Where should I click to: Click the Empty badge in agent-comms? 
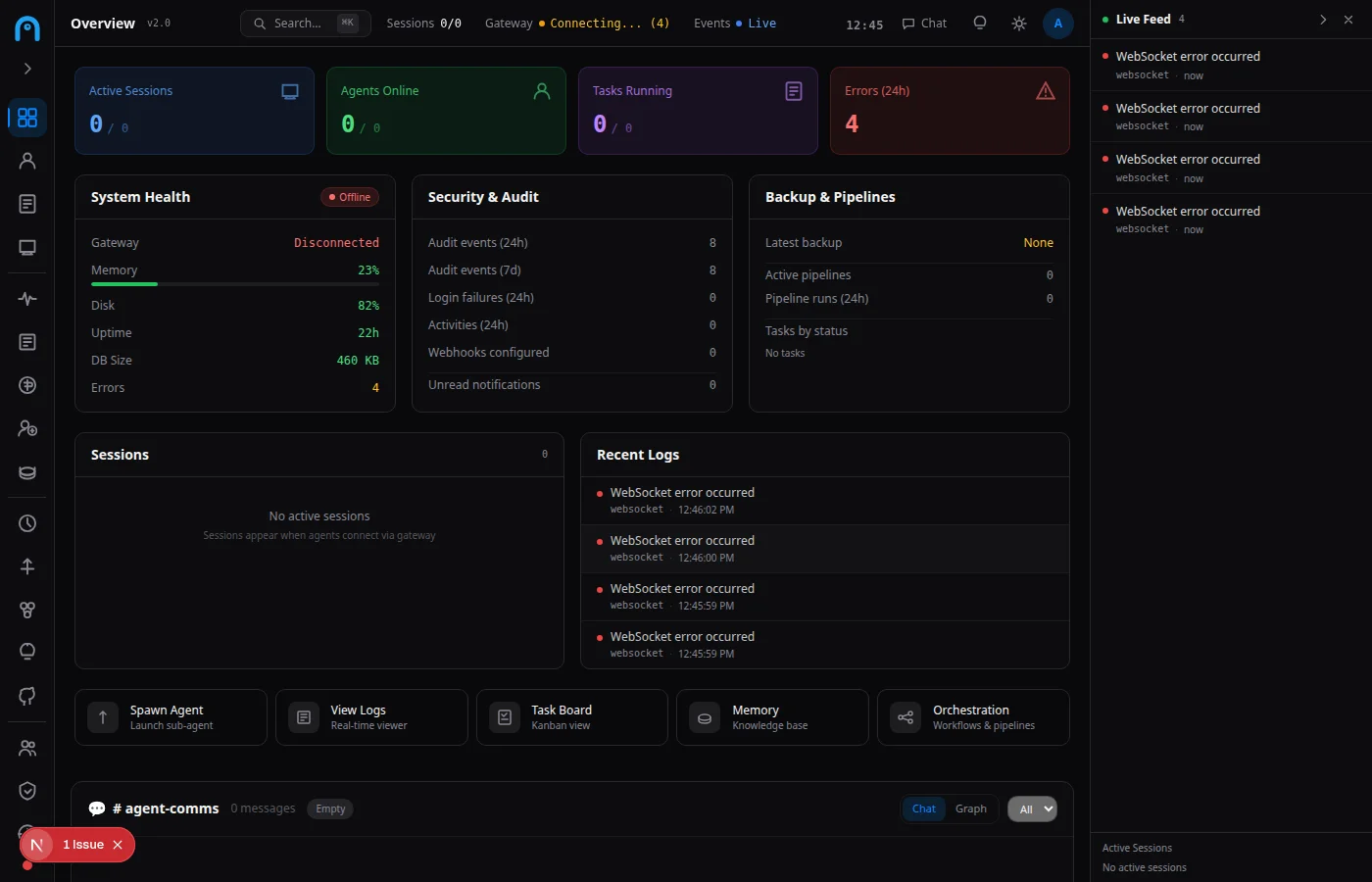click(330, 808)
